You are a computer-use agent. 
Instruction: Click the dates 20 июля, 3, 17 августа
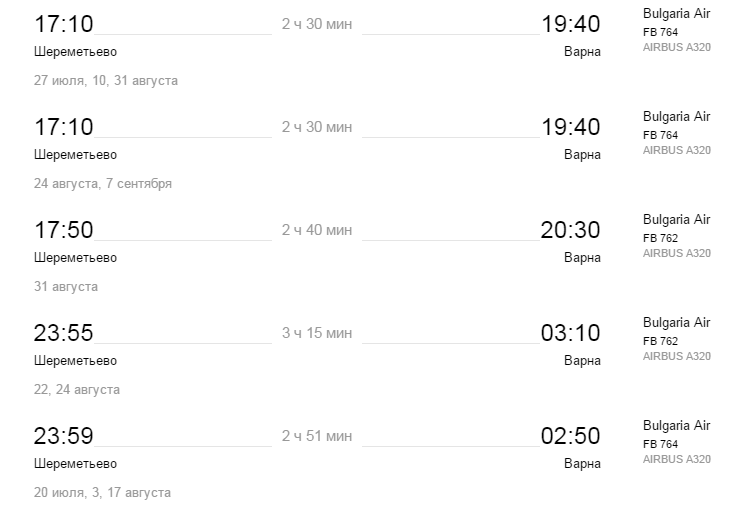[x=102, y=492]
